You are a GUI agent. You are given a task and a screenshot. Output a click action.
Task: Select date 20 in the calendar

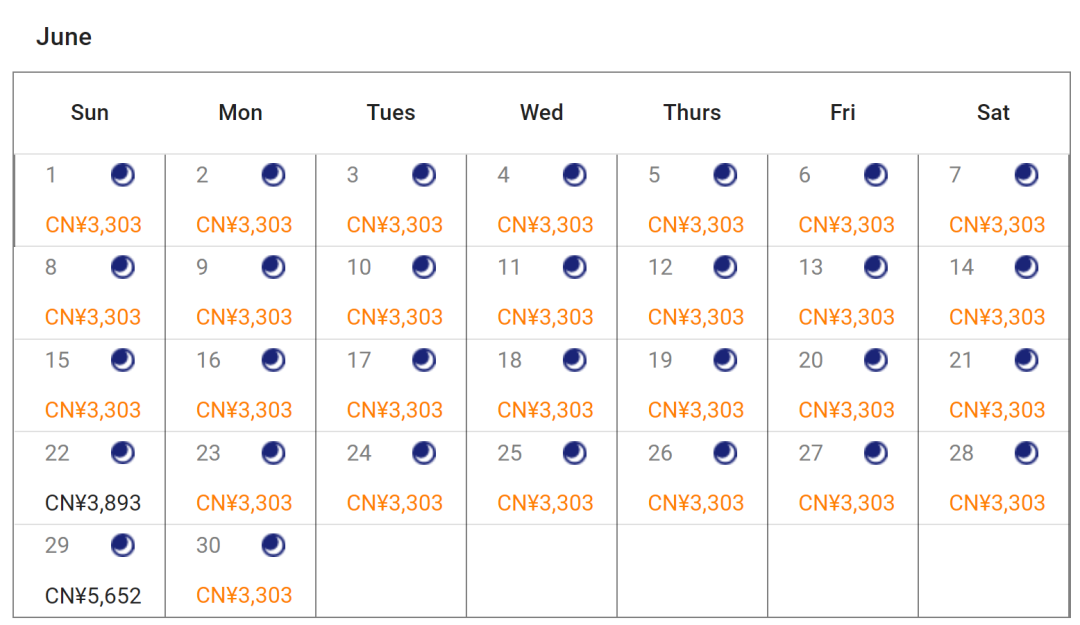coord(811,360)
